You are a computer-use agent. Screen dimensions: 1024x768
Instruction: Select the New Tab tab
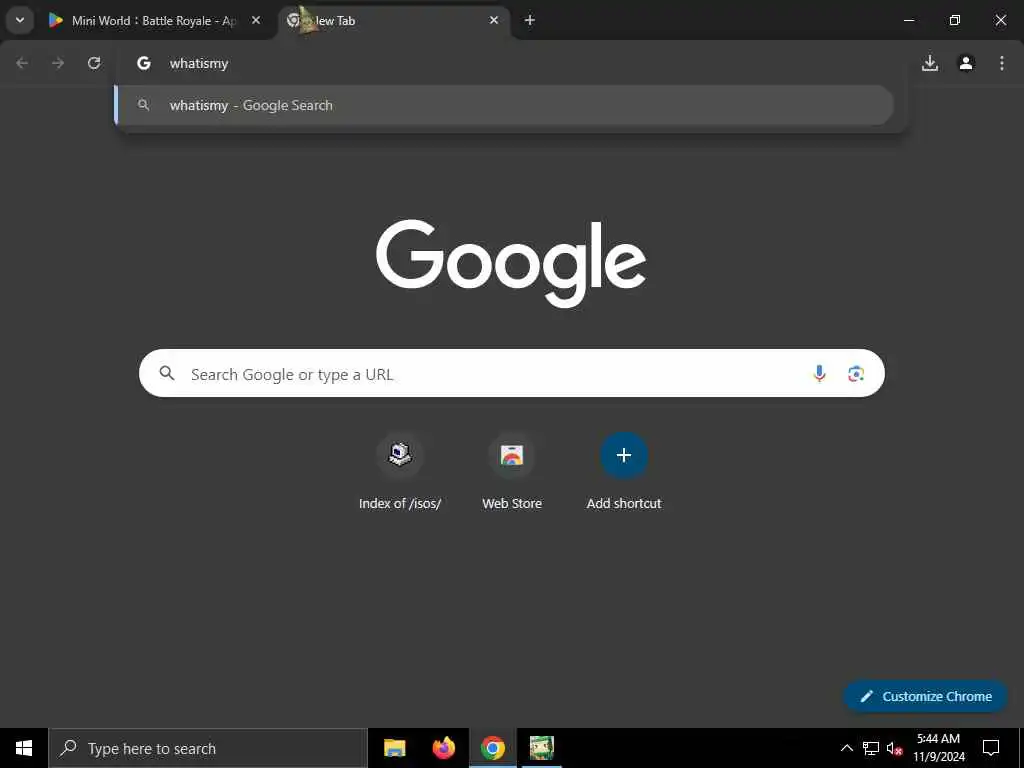pos(394,20)
